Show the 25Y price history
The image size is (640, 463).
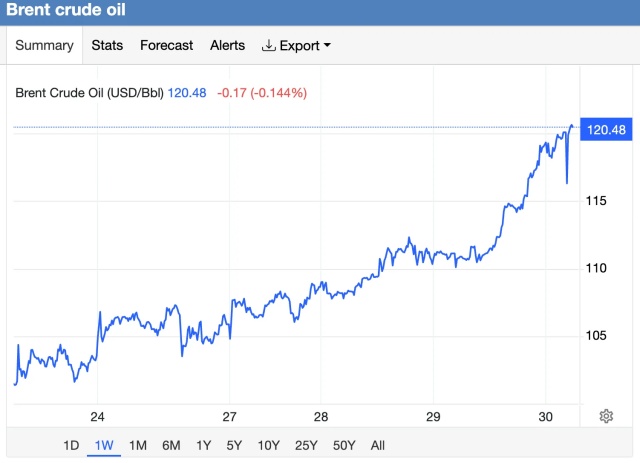pyautogui.click(x=305, y=445)
